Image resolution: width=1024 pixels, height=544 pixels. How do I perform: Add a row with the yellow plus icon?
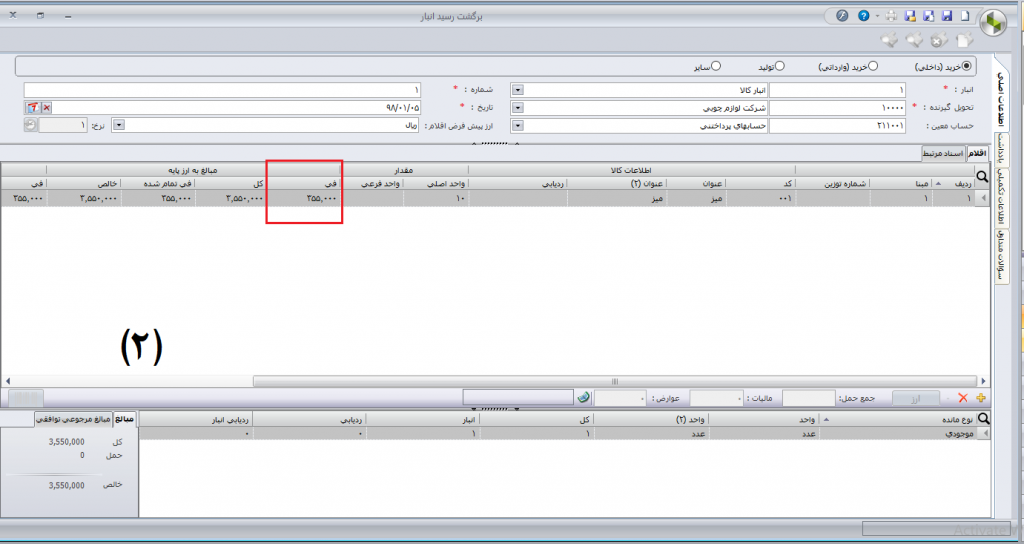980,398
